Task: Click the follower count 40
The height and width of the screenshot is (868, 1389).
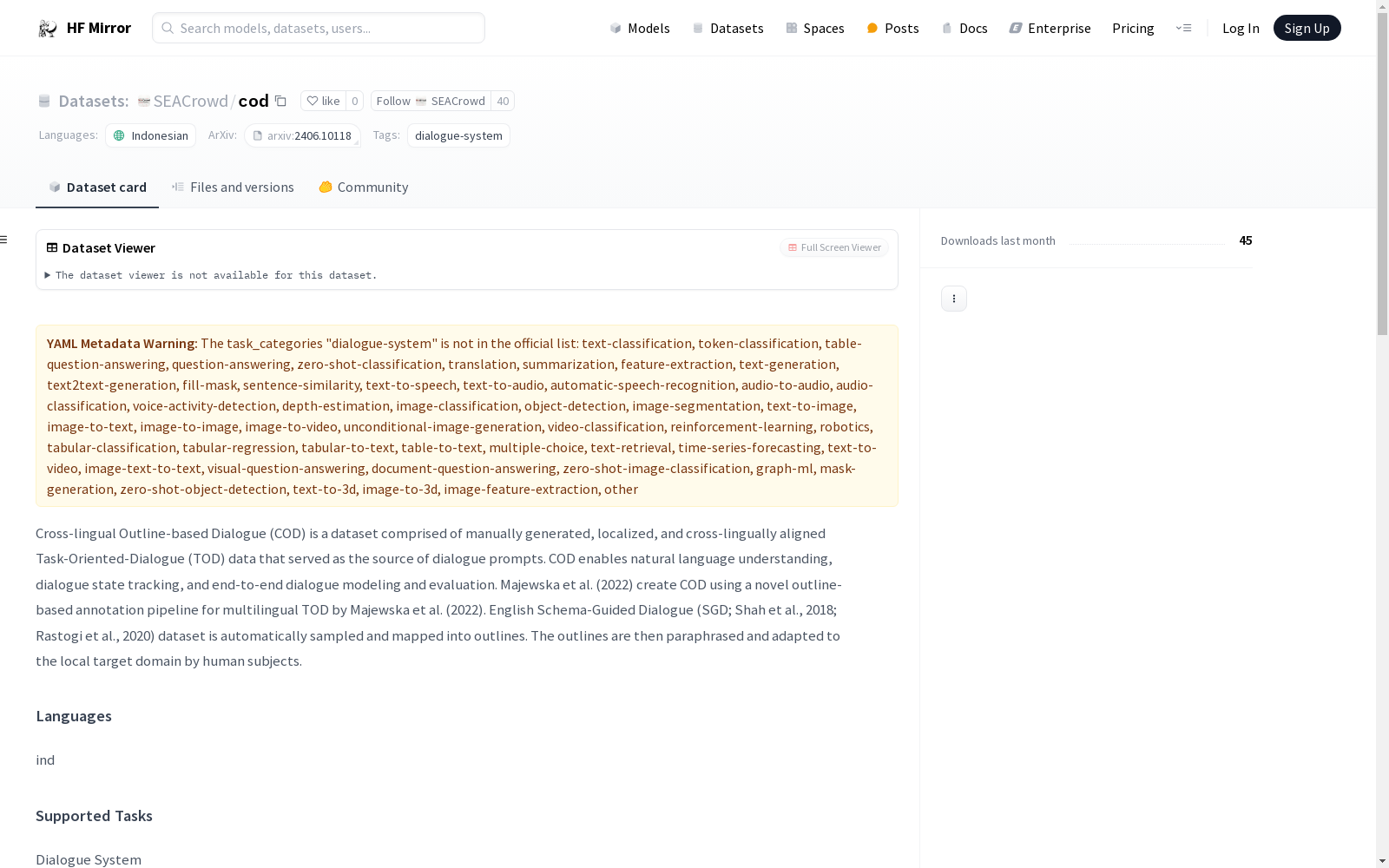Action: point(503,101)
